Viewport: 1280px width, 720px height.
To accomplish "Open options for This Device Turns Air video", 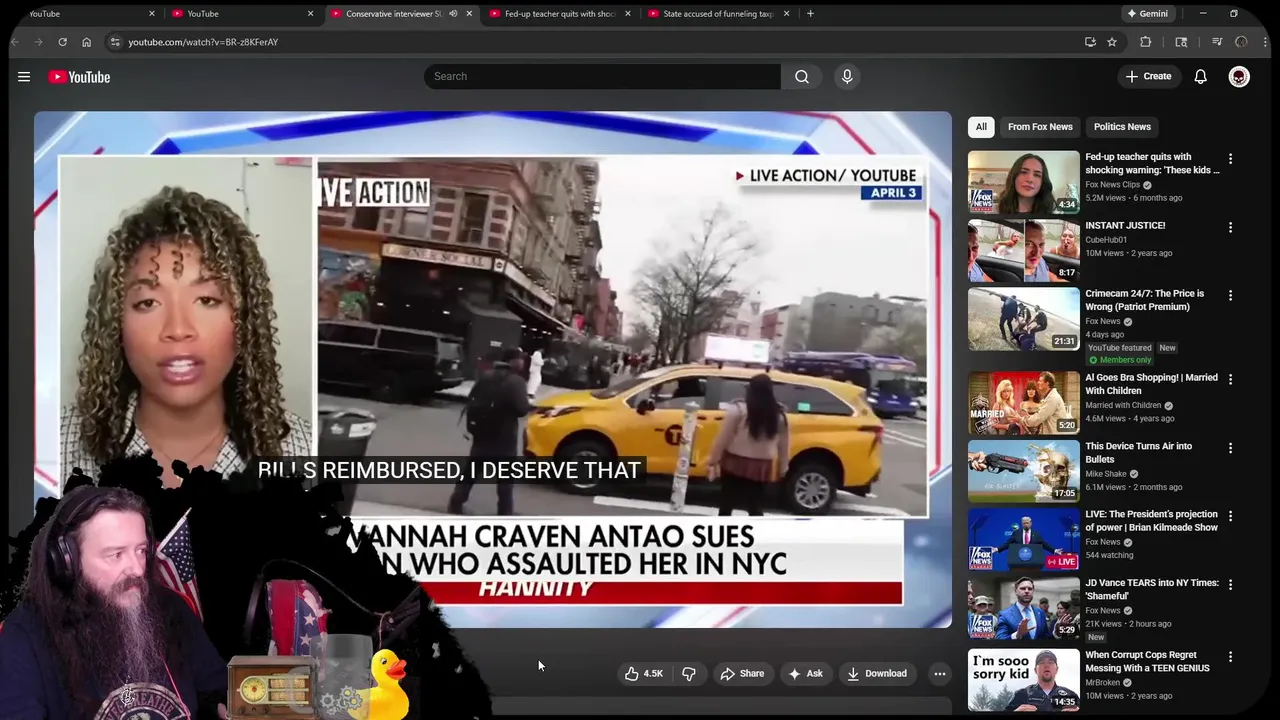I will pyautogui.click(x=1230, y=448).
